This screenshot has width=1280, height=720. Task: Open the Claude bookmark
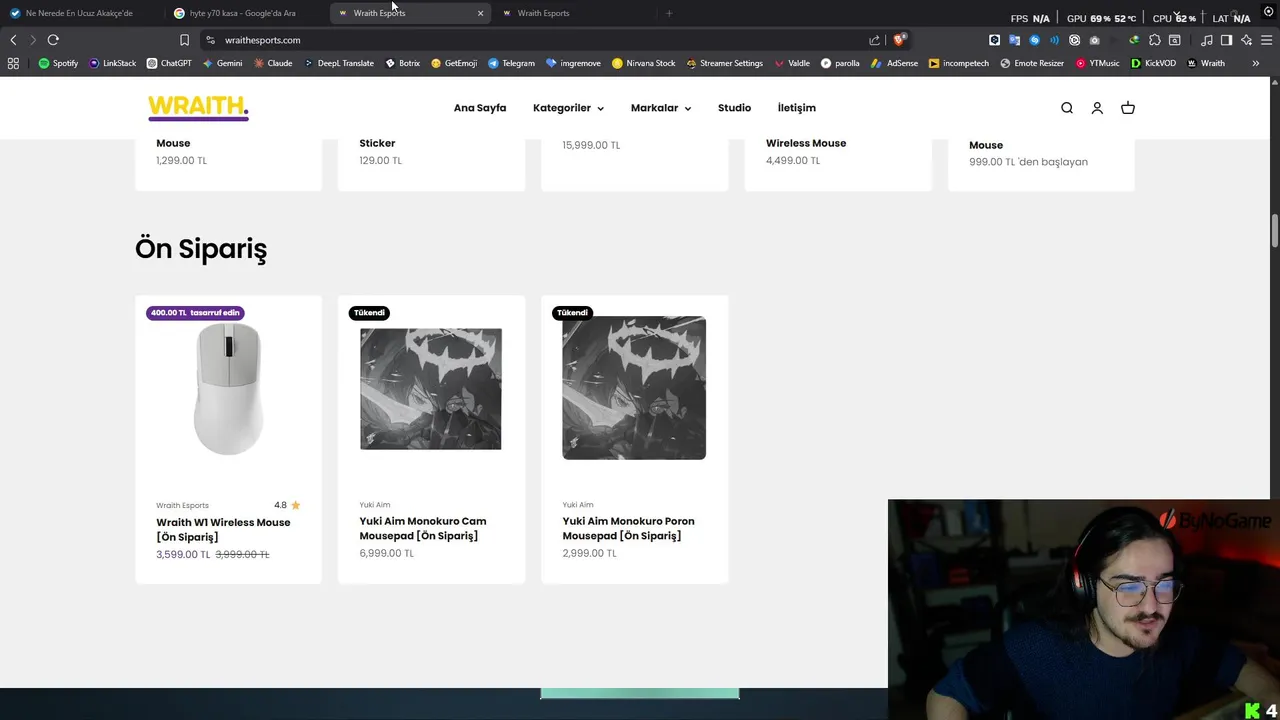coord(273,63)
